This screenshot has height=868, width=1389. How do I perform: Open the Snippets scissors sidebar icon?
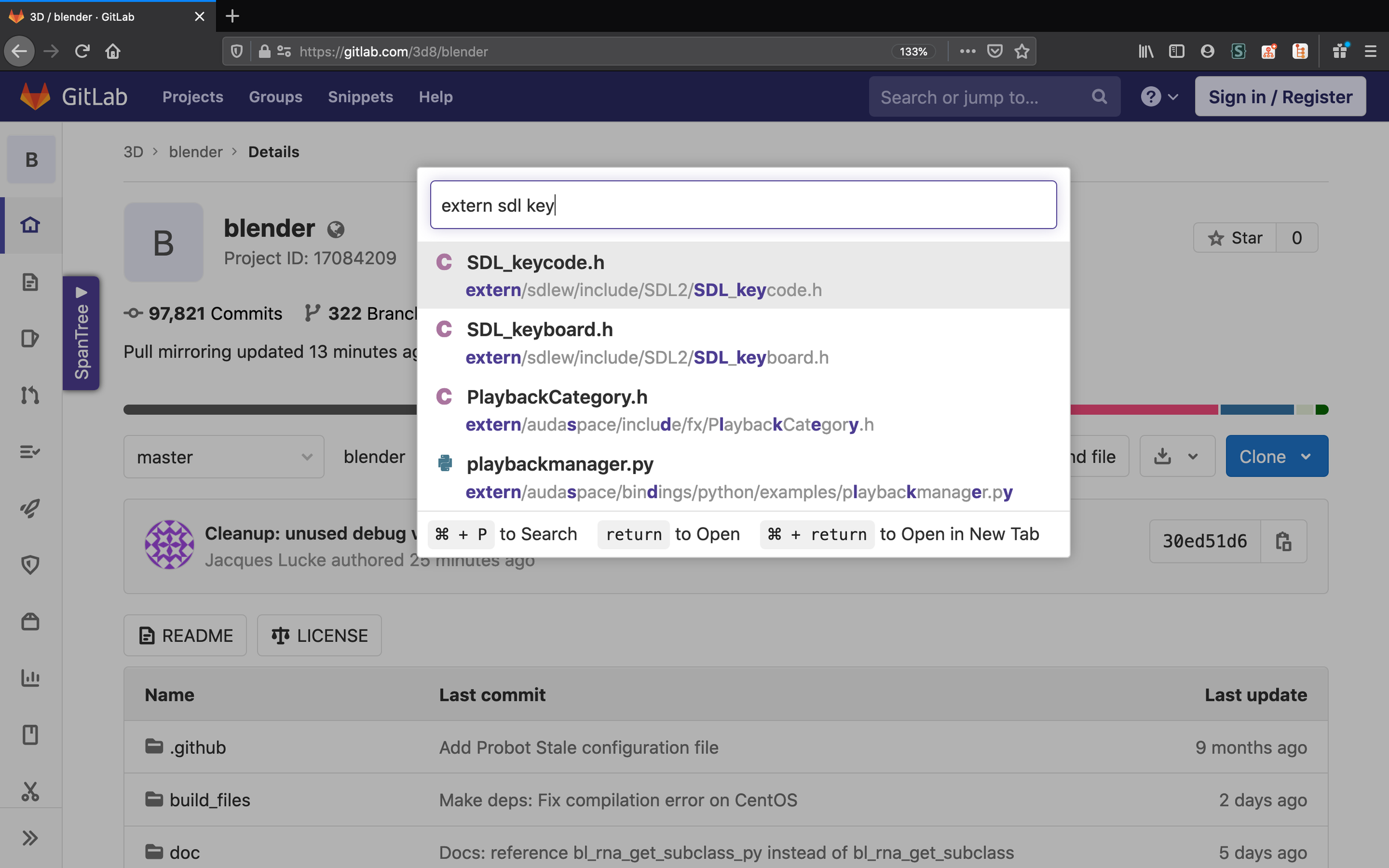coord(30,791)
